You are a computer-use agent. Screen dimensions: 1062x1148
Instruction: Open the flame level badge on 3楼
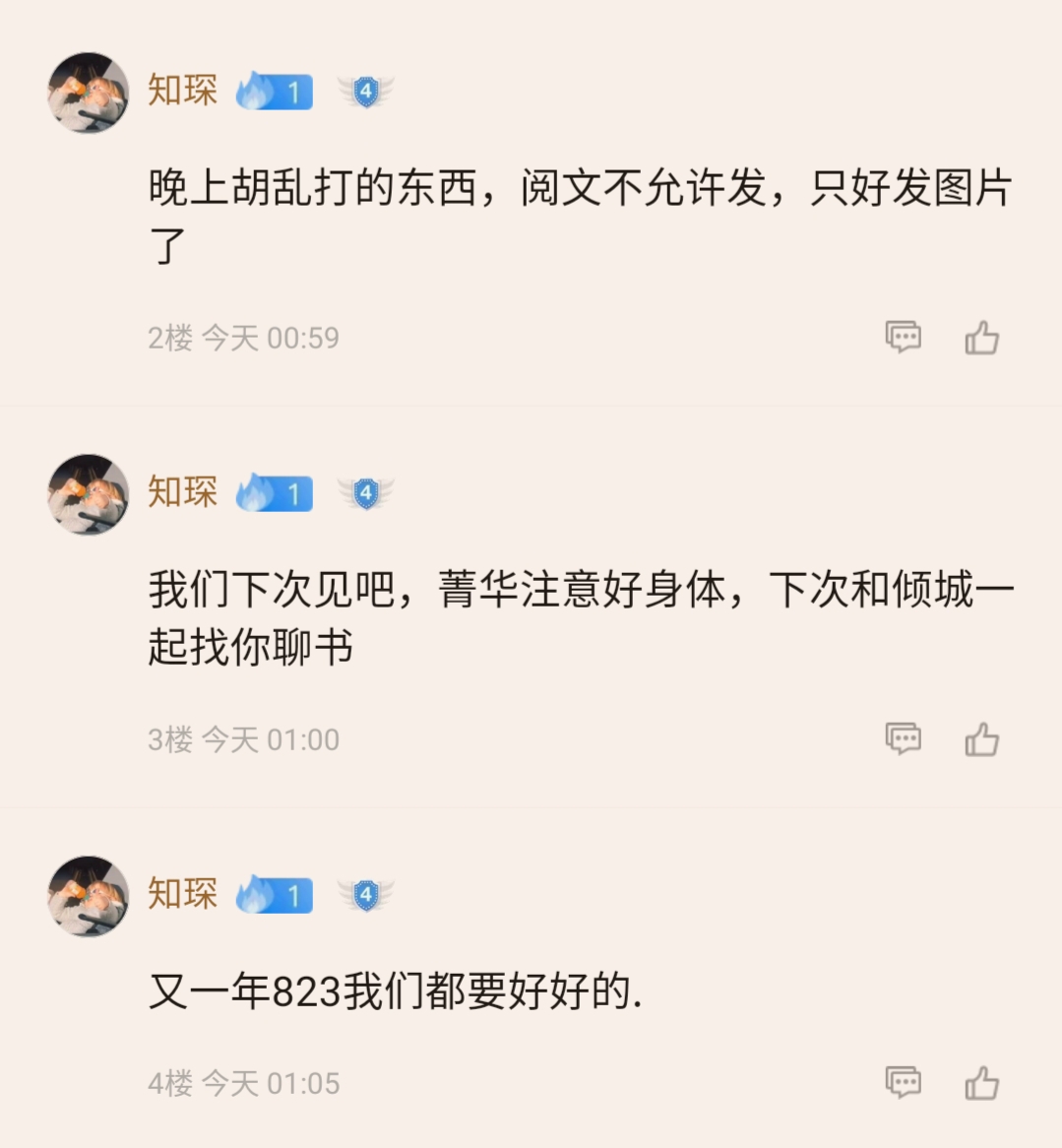click(x=275, y=493)
